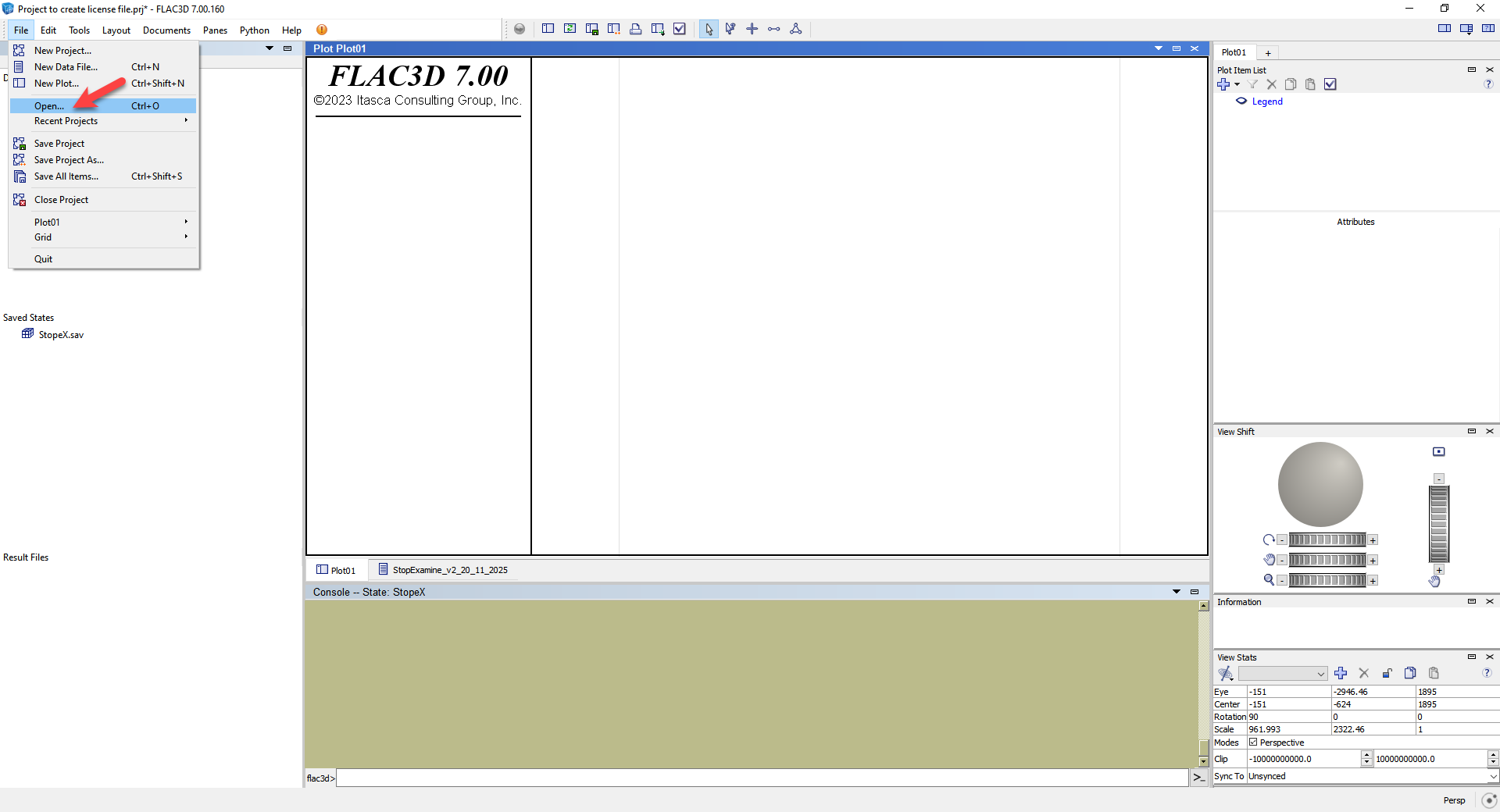Click the select pointer tool in toolbar
The height and width of the screenshot is (812, 1500).
click(709, 29)
